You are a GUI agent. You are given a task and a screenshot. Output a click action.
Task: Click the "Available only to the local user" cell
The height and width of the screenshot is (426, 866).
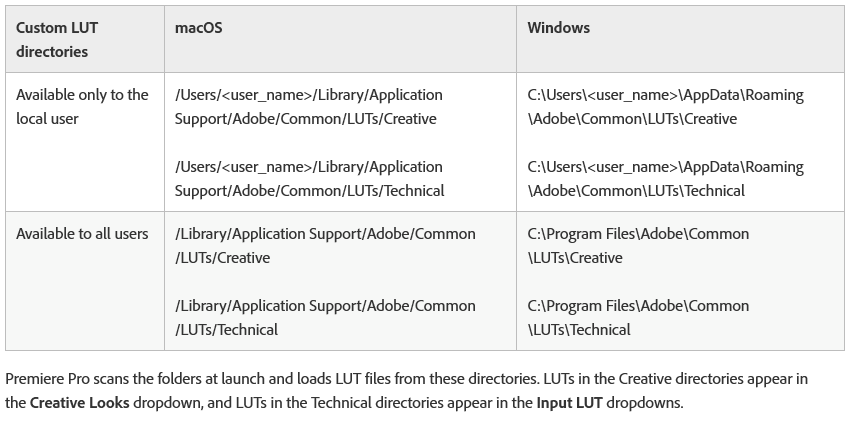[82, 106]
